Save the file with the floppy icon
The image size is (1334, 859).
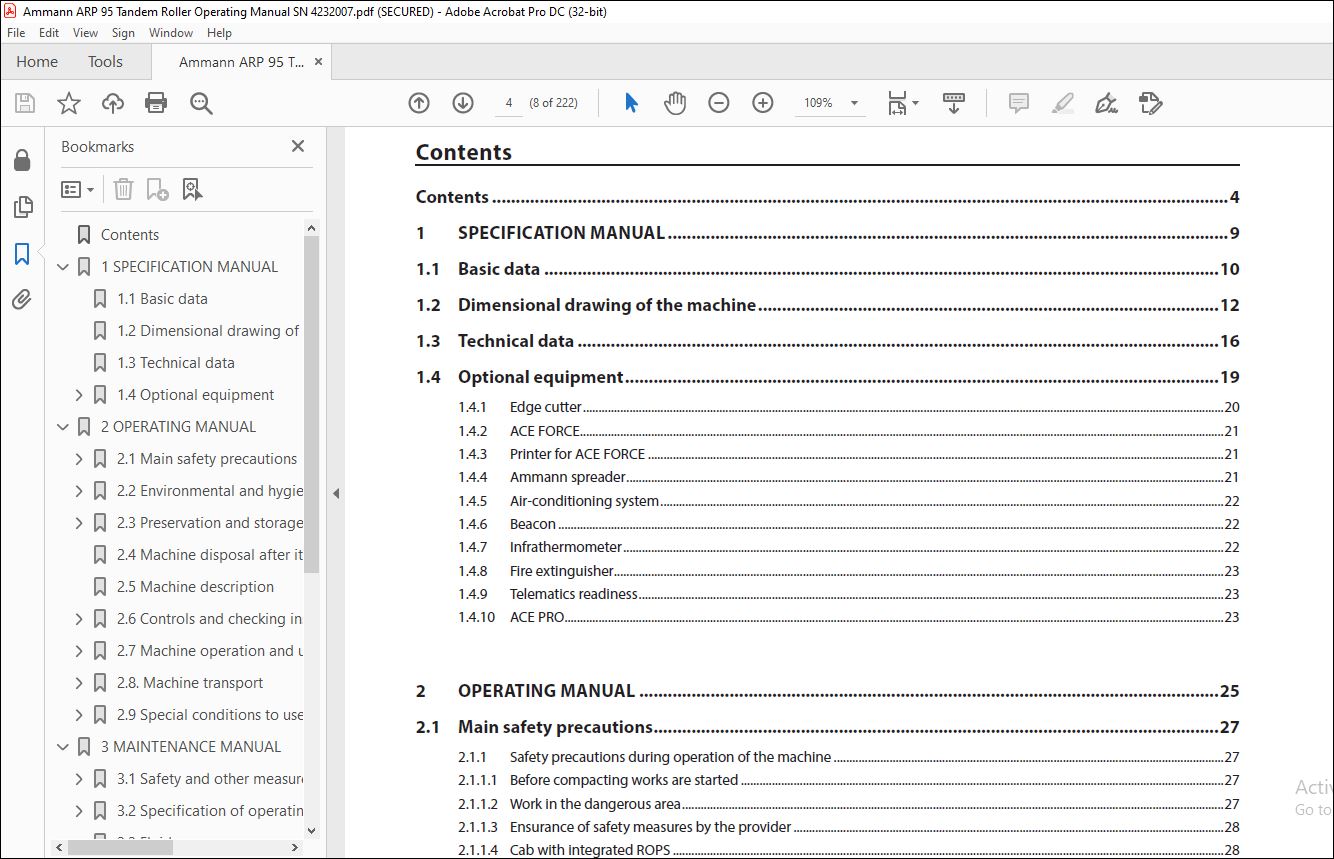[25, 103]
